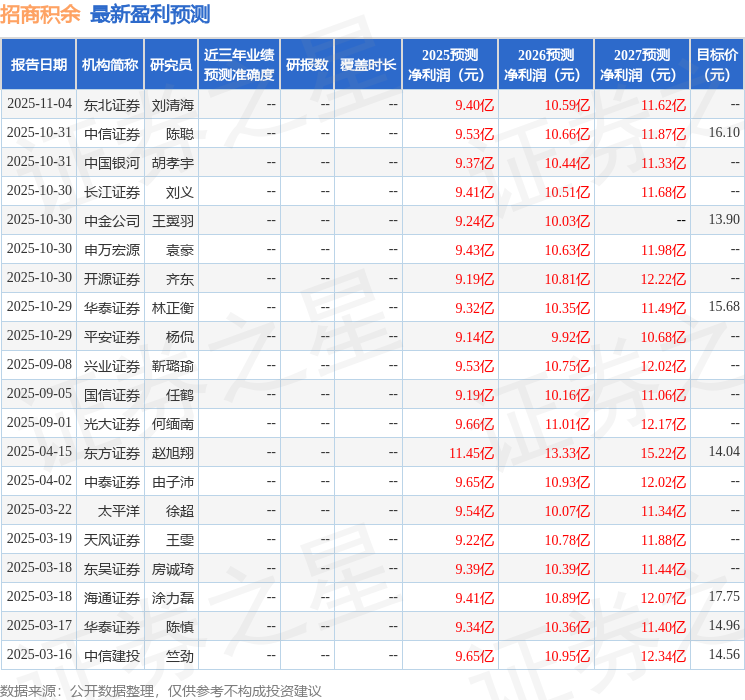Screen dimensions: 745x700
Task: Click the 2025预测净利润 column header
Action: 450,65
